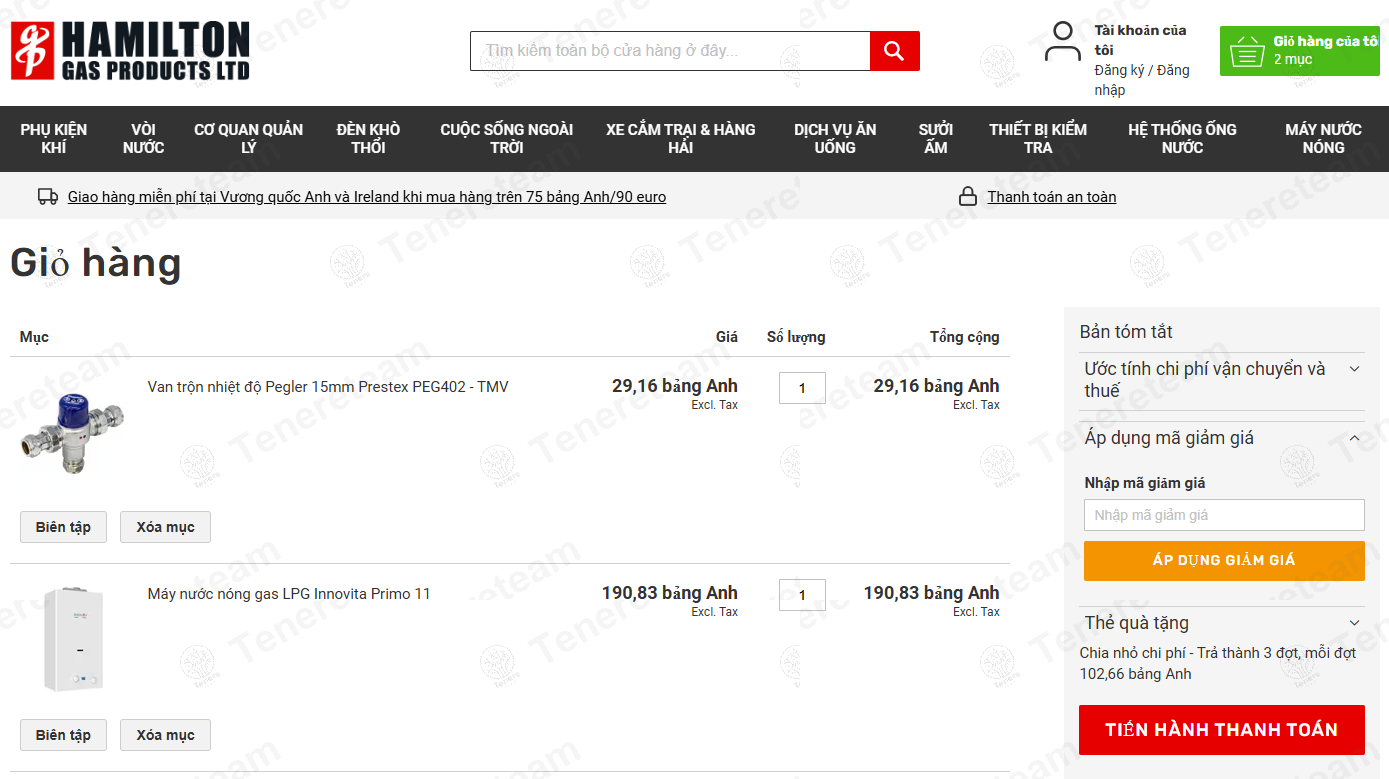Click the red search magnifier button
The image size is (1389, 779).
click(x=894, y=51)
